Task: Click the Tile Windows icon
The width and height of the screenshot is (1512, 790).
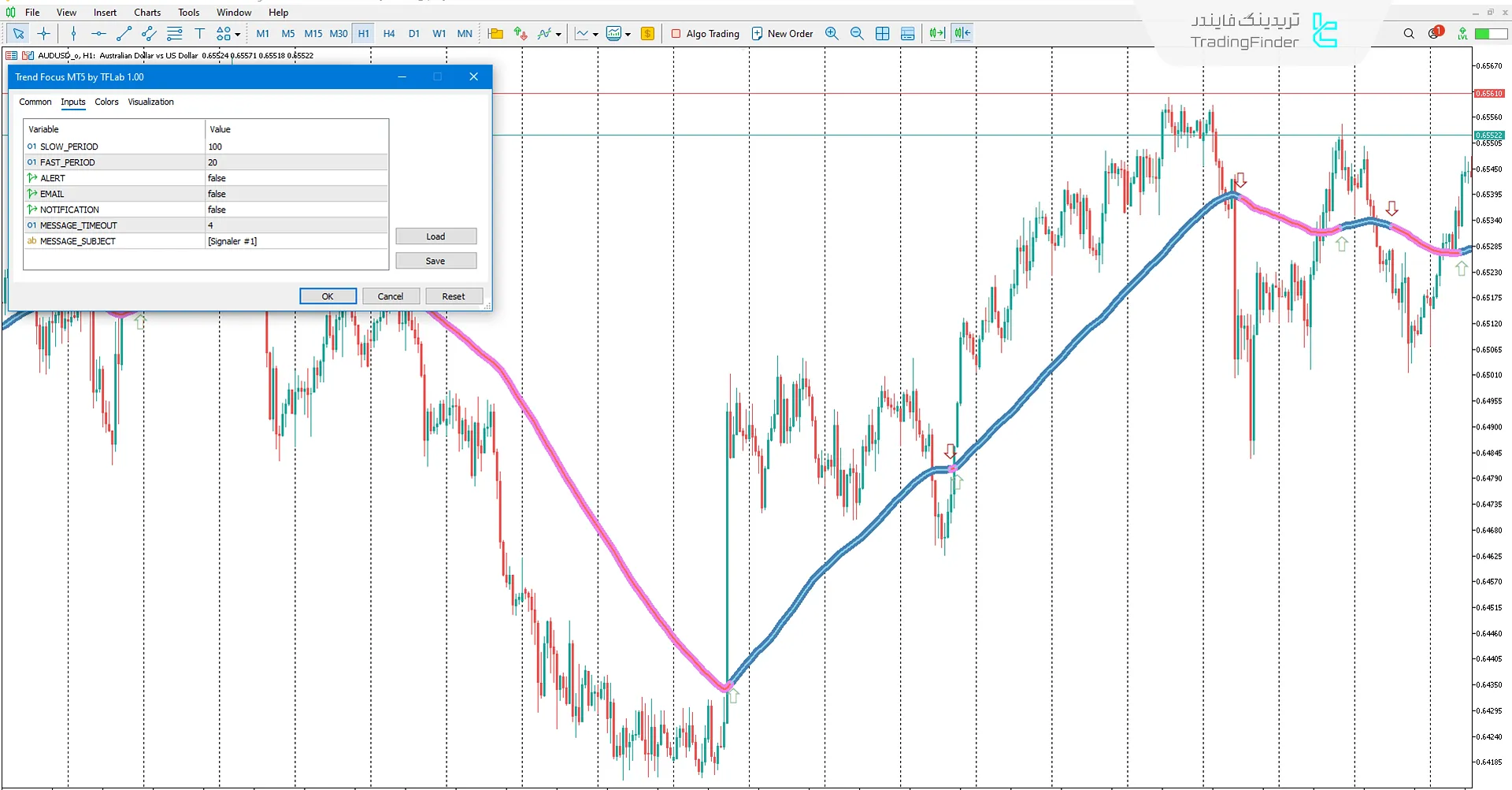Action: coord(882,33)
